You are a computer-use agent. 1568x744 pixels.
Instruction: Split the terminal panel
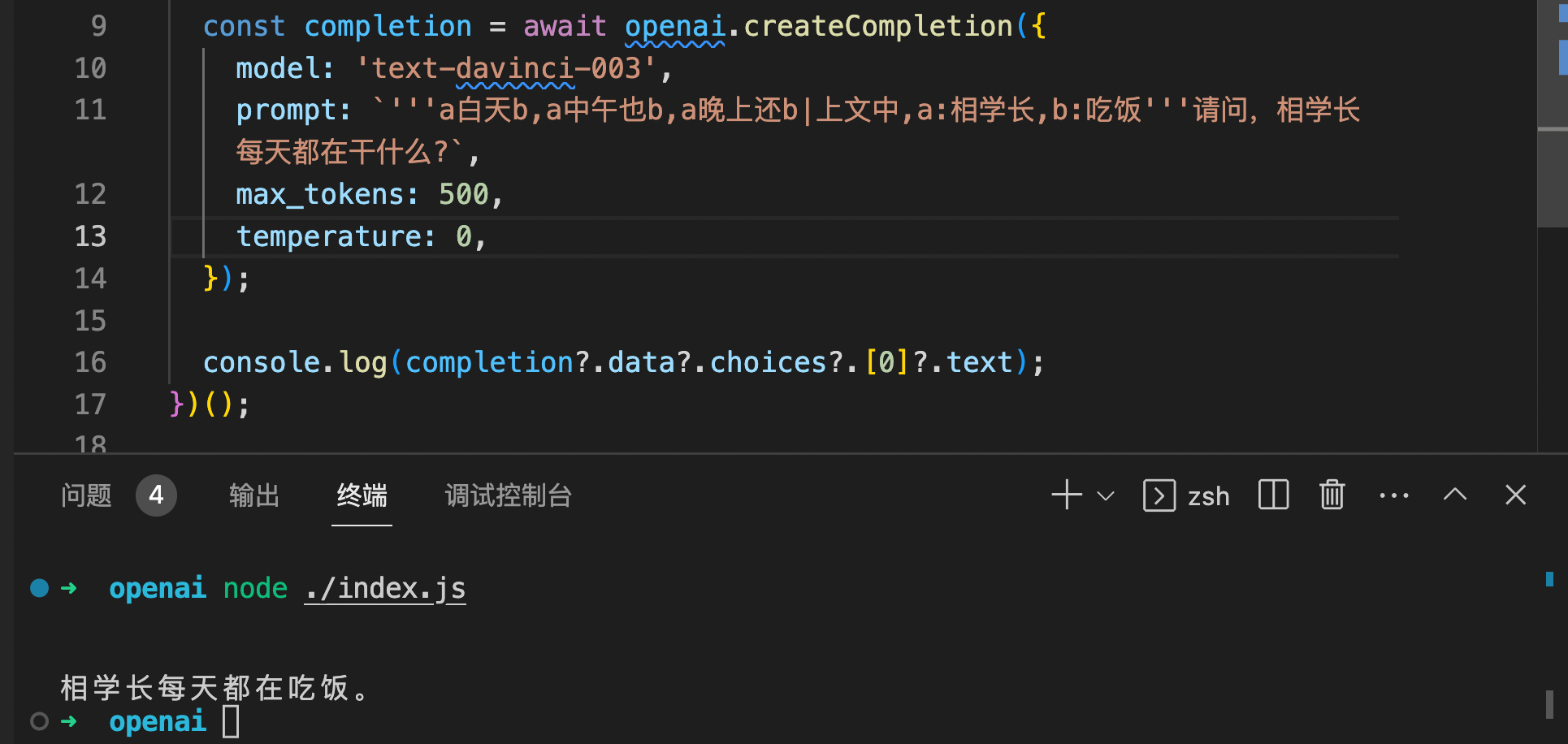point(1273,495)
